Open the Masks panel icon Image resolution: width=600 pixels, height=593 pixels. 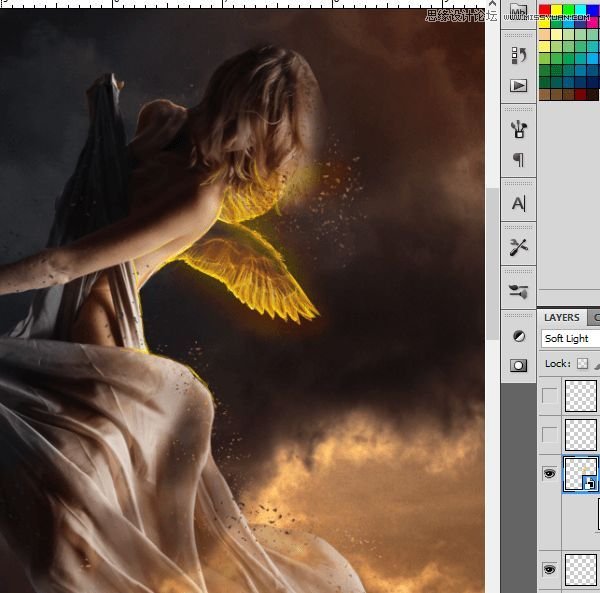(x=518, y=365)
